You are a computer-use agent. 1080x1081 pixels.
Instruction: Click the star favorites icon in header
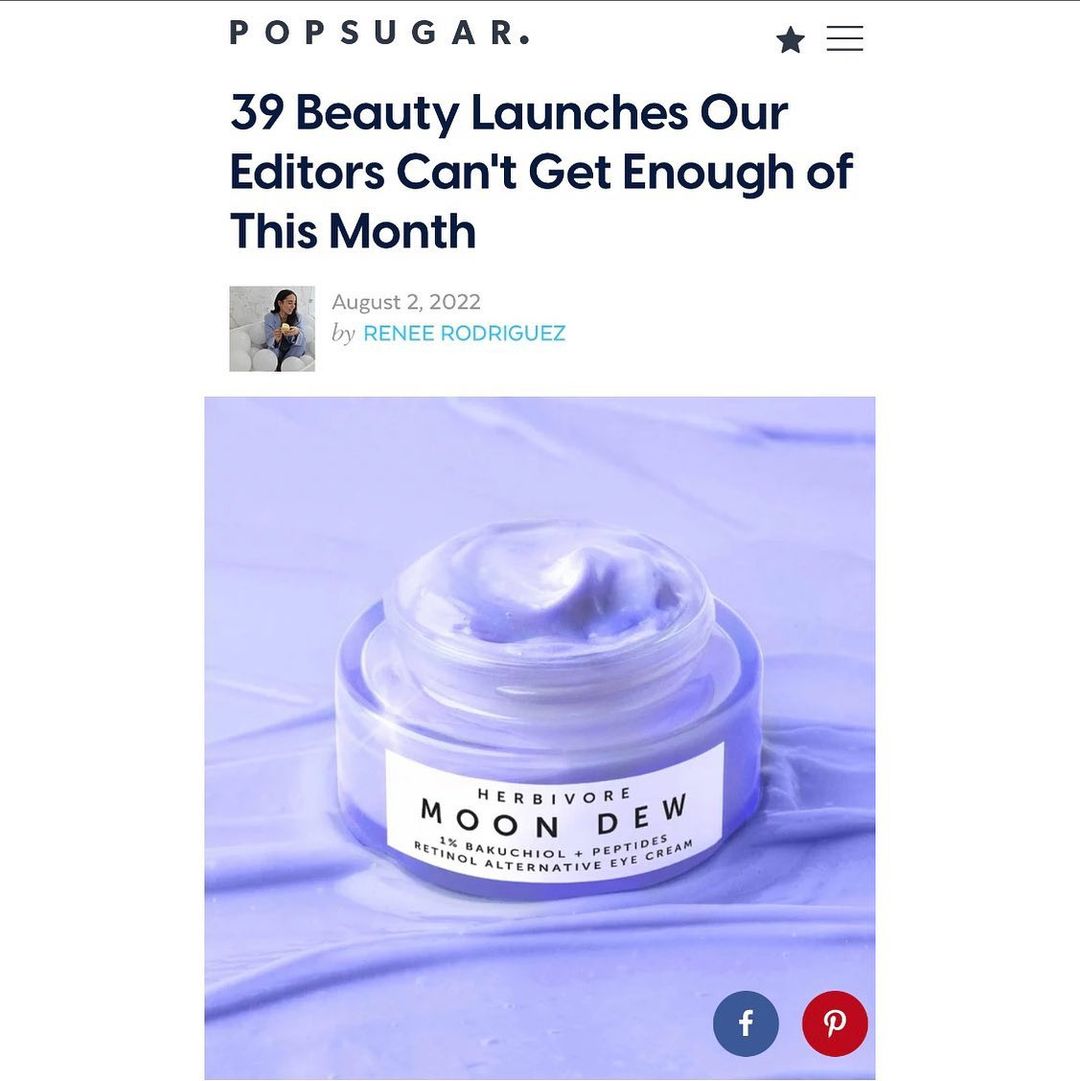coord(790,39)
